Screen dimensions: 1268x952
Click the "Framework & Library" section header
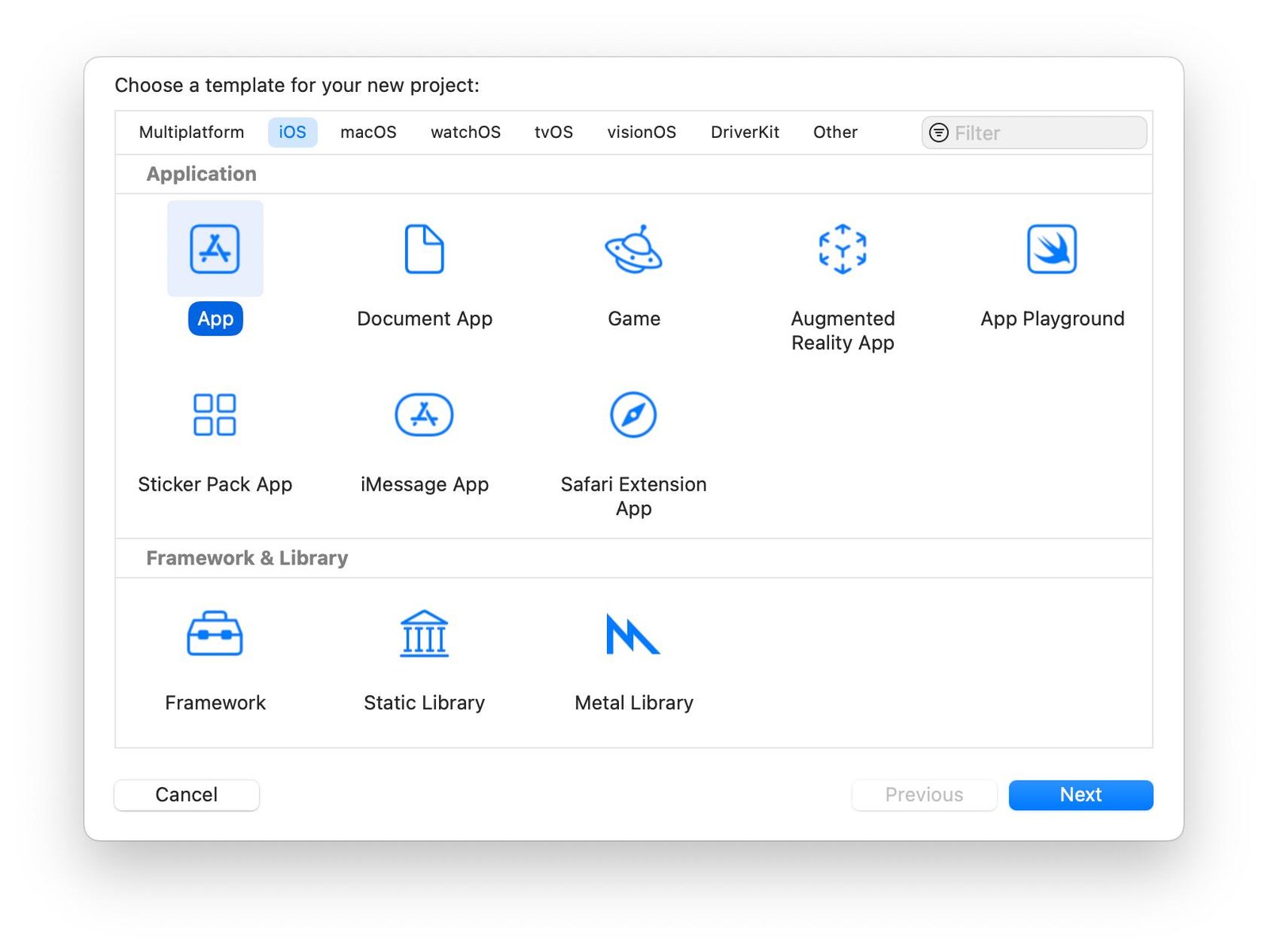pos(247,558)
